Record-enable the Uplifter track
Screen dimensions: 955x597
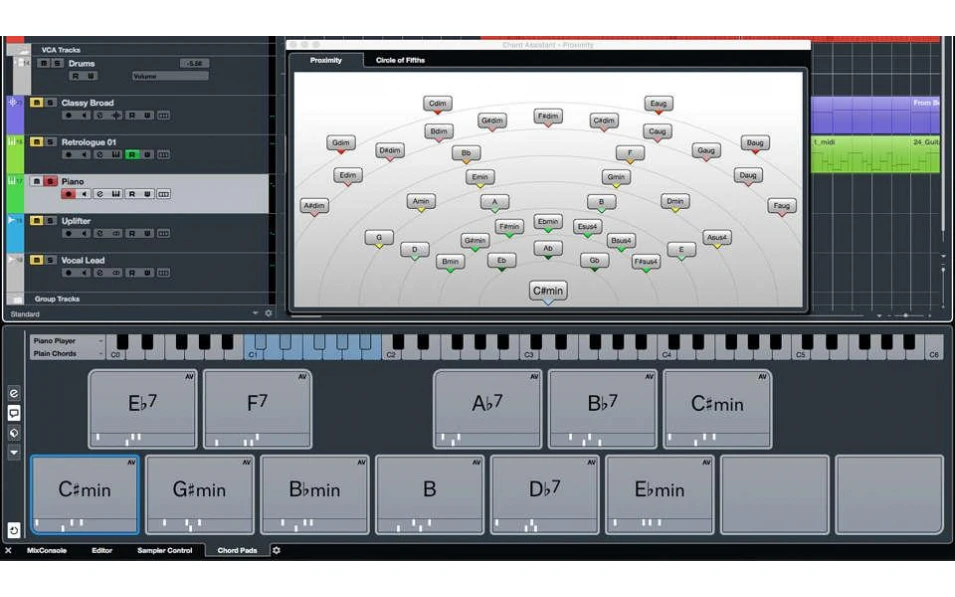66,234
